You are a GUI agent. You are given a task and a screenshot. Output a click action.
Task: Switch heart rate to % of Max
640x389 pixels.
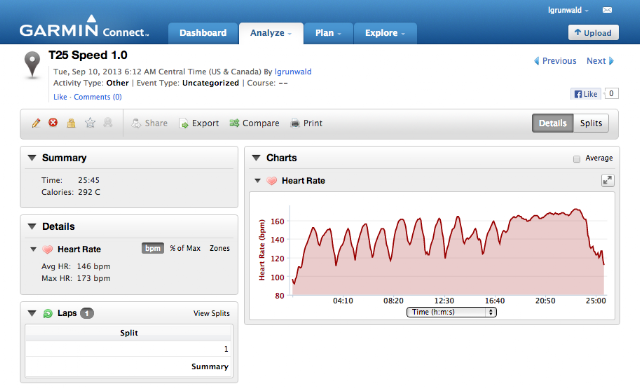pyautogui.click(x=185, y=248)
